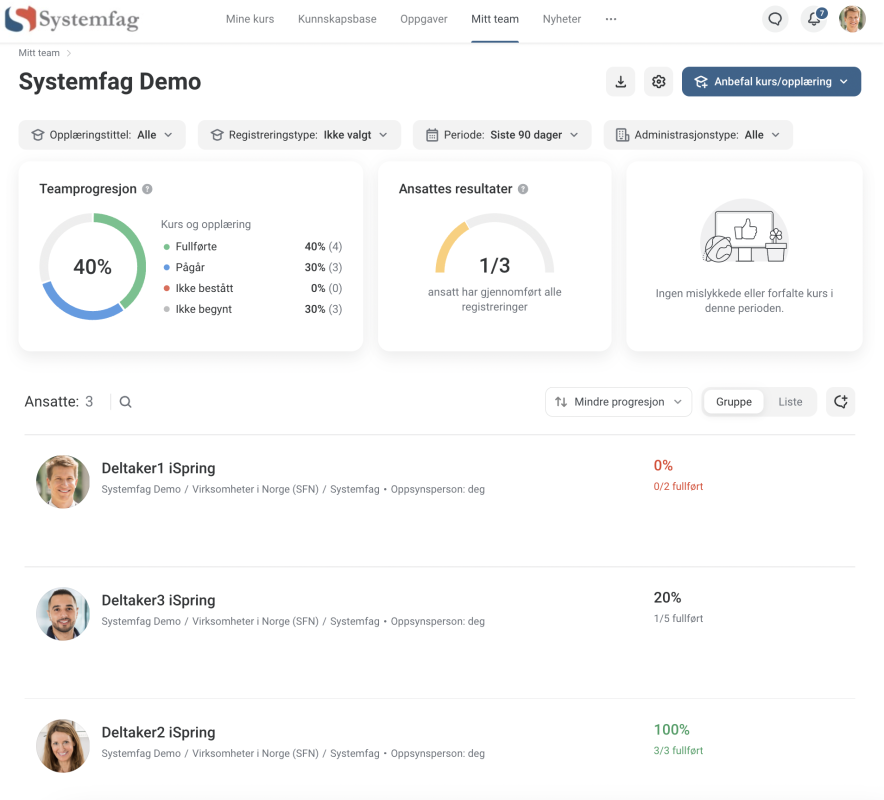Click the calendar icon in Periode filter
This screenshot has width=884, height=800.
(432, 135)
